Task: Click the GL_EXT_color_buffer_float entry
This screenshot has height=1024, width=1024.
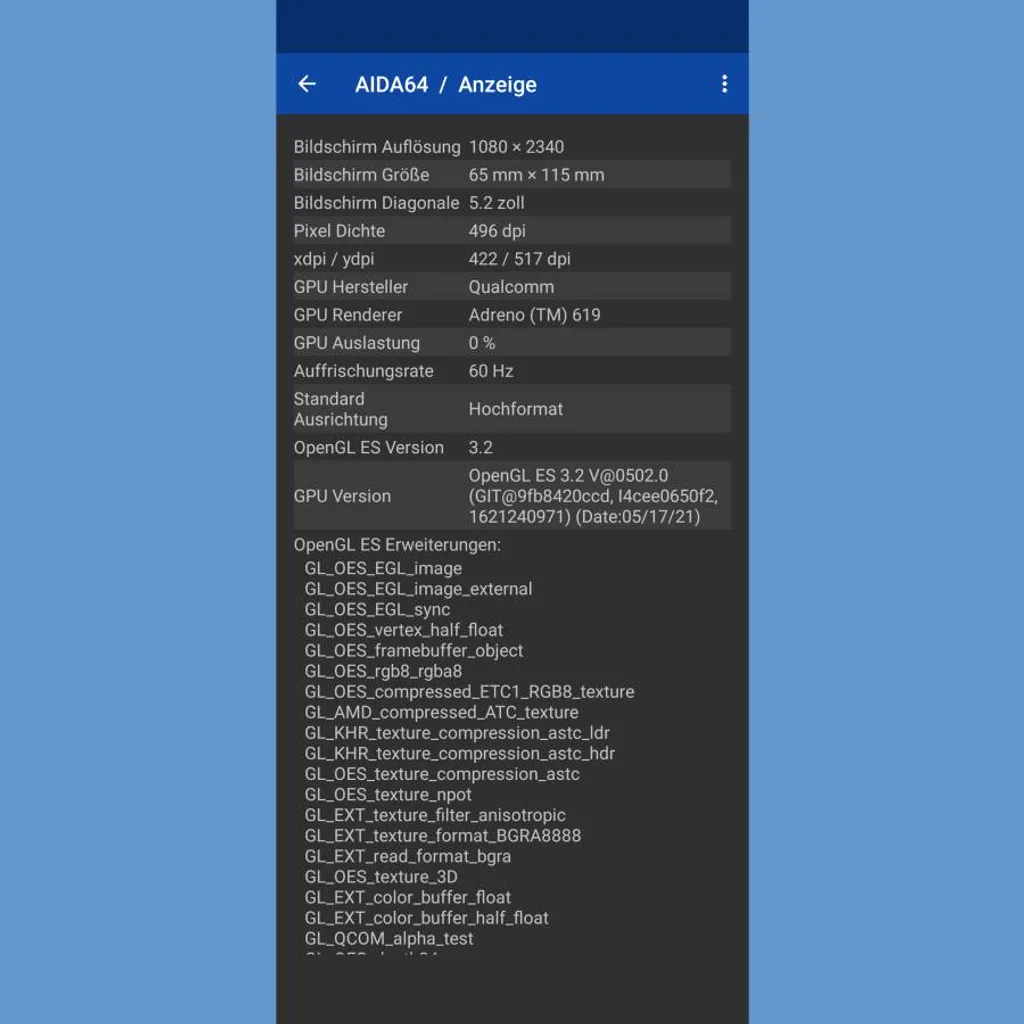Action: (x=408, y=898)
